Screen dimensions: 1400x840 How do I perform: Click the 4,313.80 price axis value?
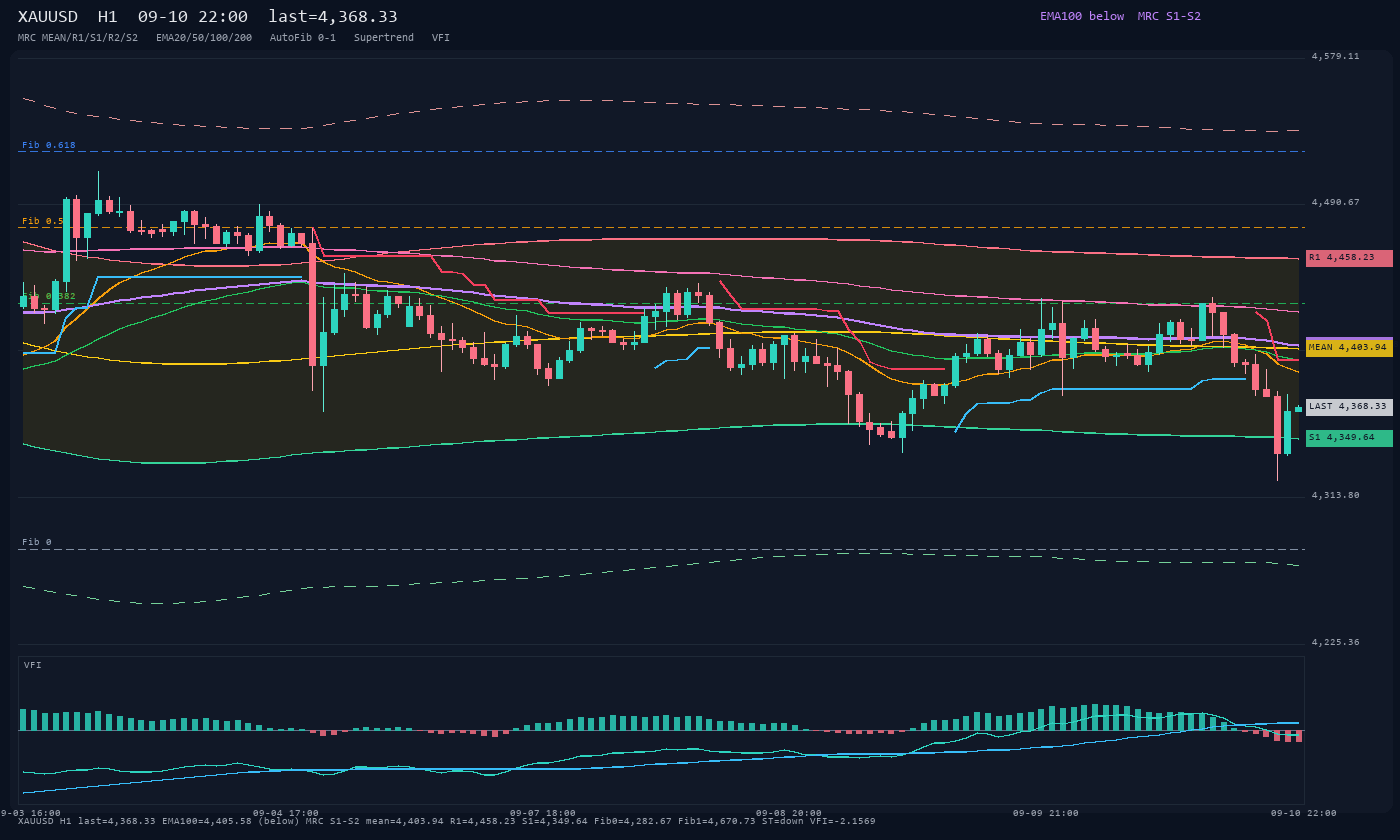pos(1336,496)
